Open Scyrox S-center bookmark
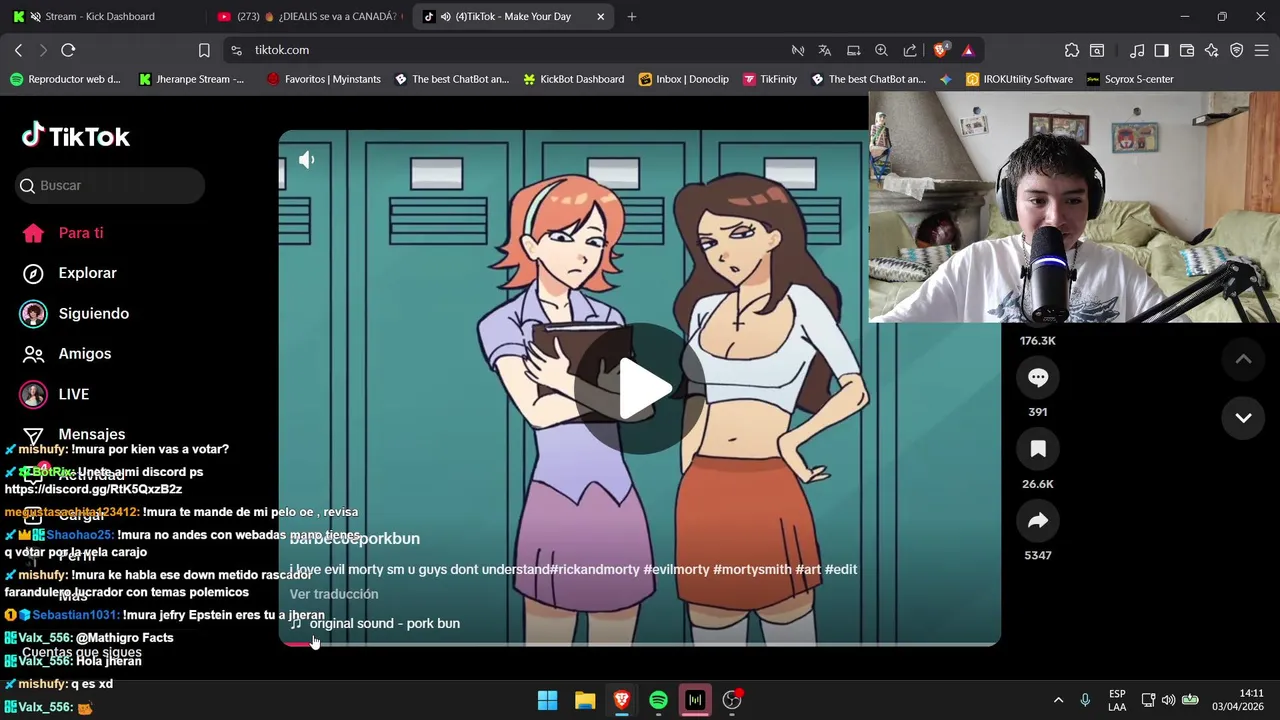This screenshot has height=720, width=1280. coord(1130,79)
